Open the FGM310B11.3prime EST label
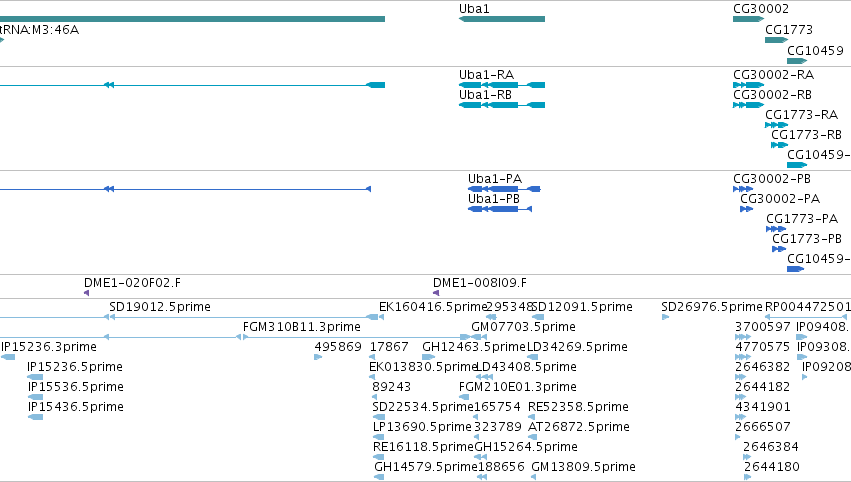The image size is (851, 482). (302, 327)
